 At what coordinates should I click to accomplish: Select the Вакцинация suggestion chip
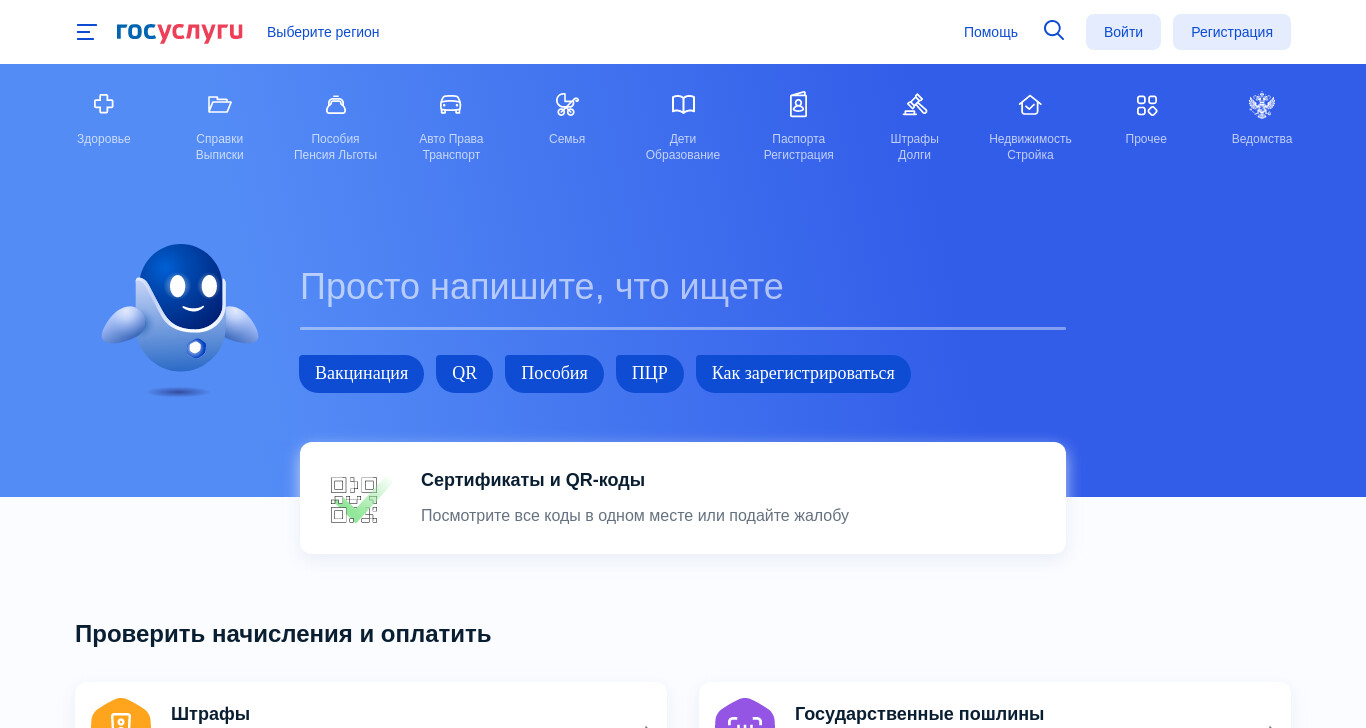pyautogui.click(x=361, y=374)
